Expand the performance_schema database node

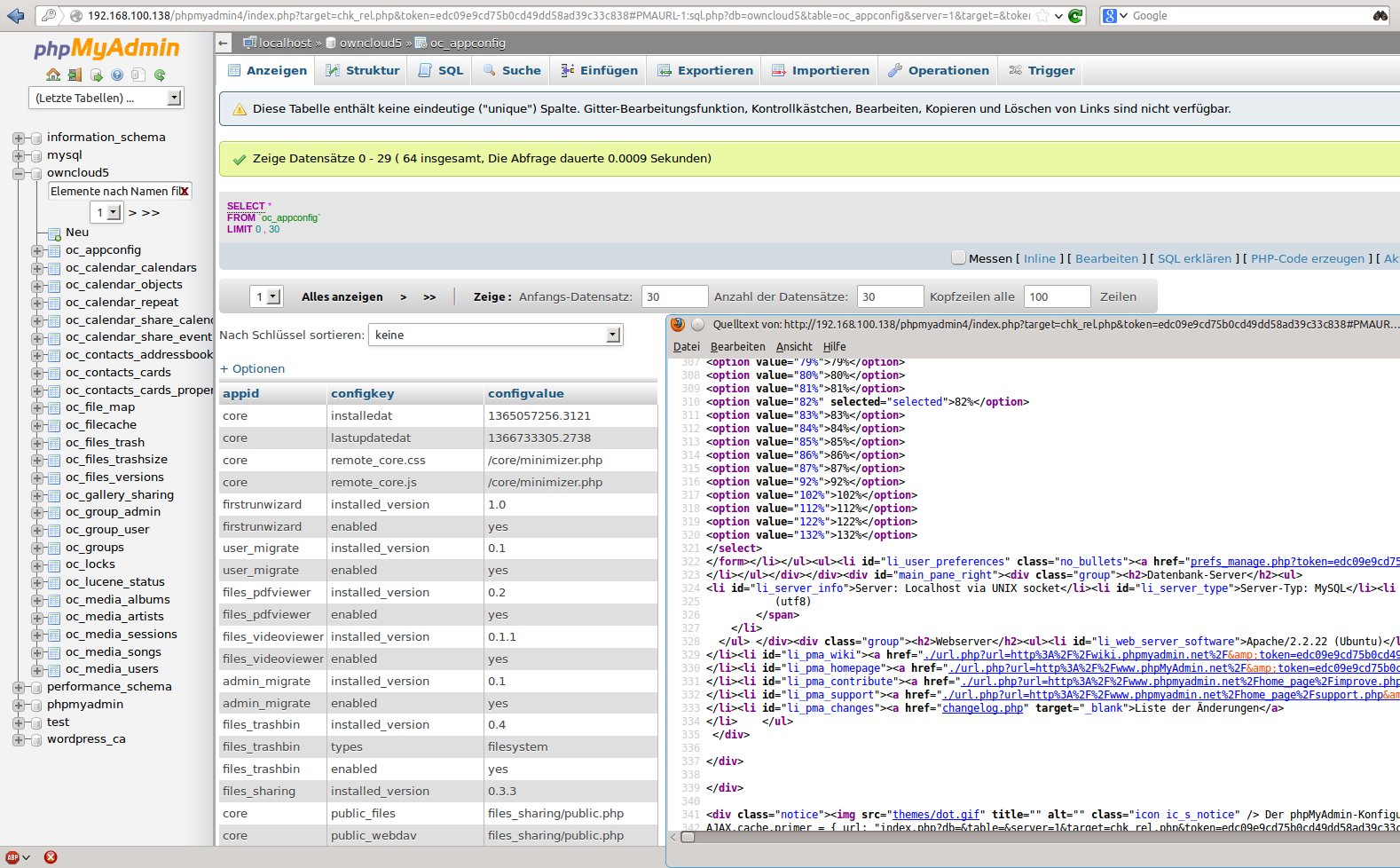[x=19, y=687]
